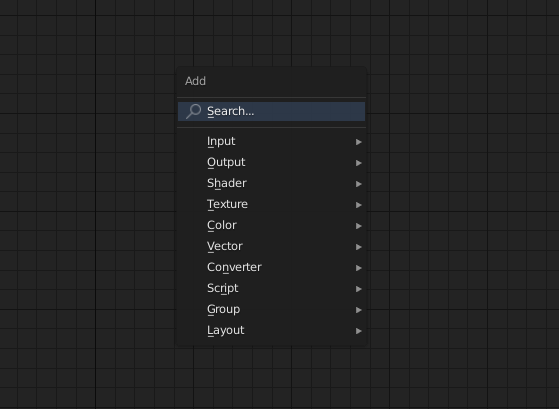Expand the arrow next to Texture
Screen dimensions: 559x409
[359, 205]
